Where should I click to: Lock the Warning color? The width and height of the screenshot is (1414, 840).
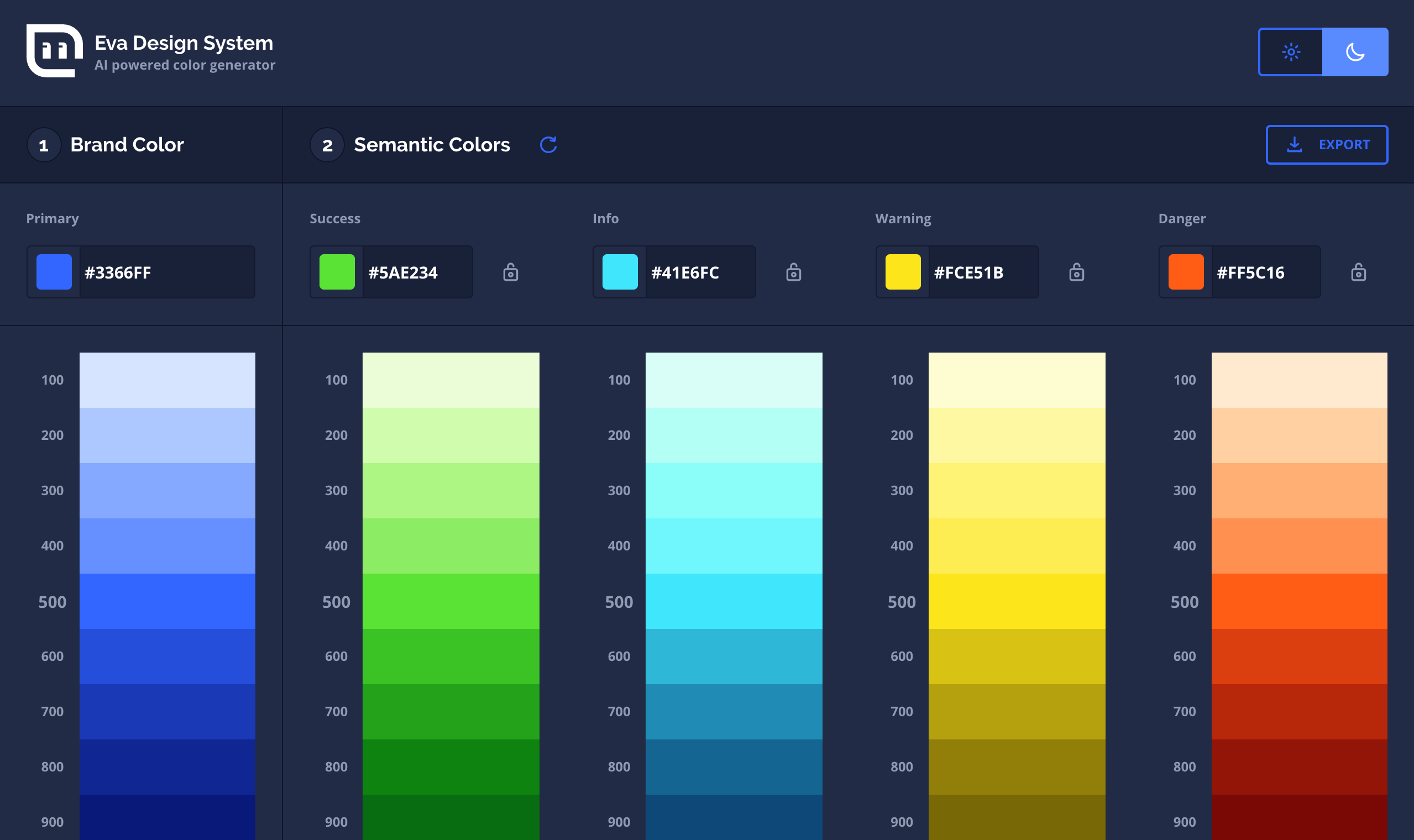(1076, 272)
